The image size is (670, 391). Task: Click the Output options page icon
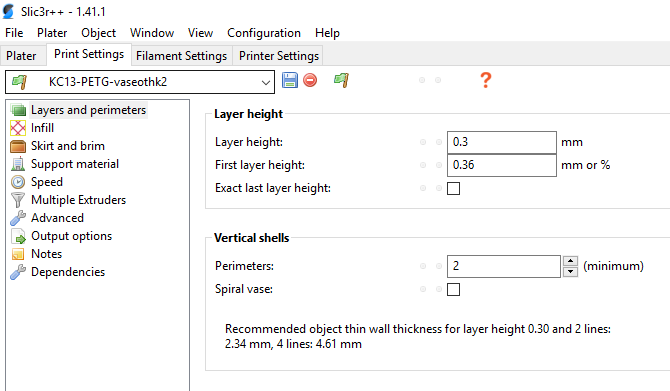pos(18,236)
